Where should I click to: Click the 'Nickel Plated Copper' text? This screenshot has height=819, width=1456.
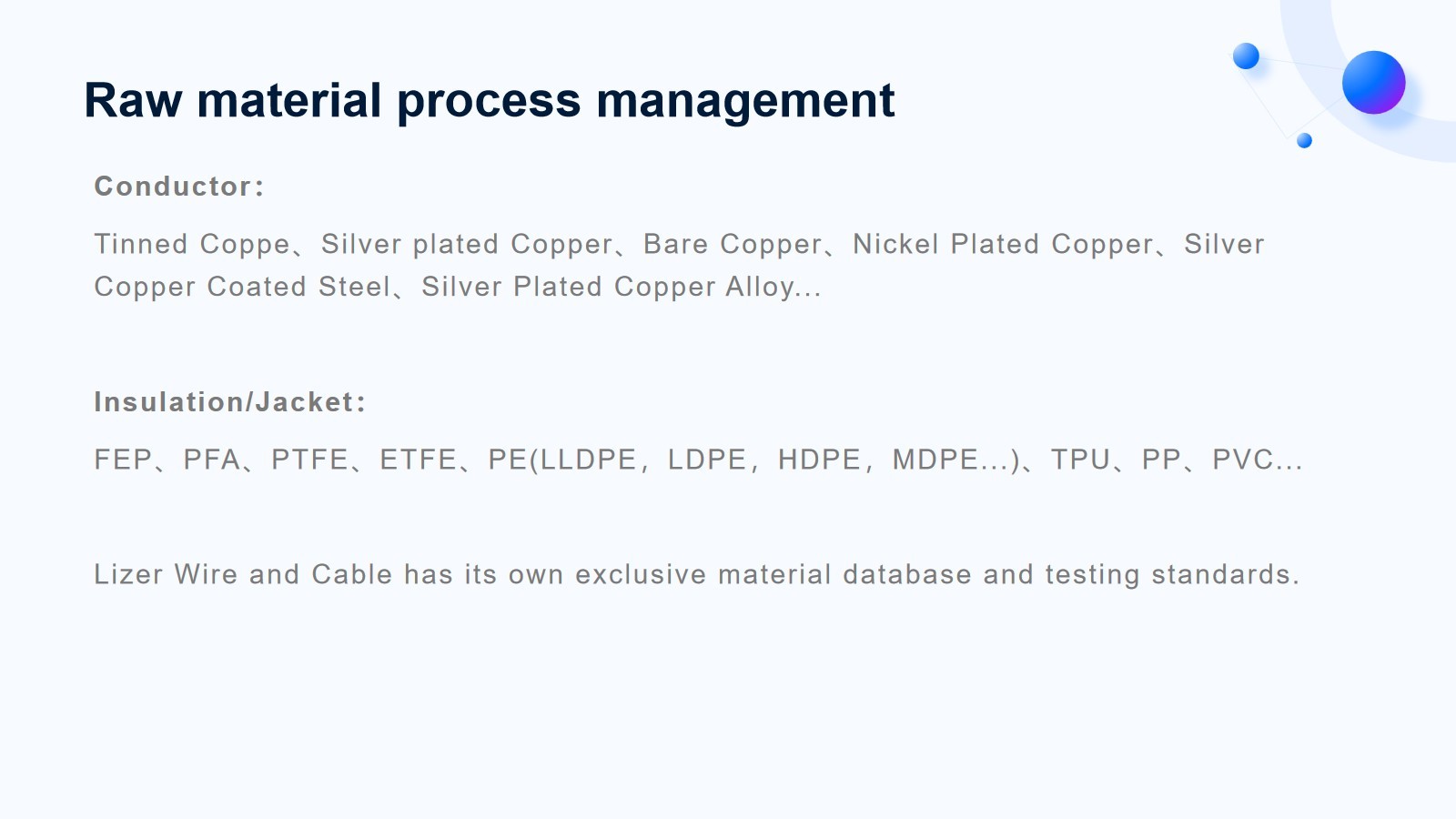pos(1003,245)
